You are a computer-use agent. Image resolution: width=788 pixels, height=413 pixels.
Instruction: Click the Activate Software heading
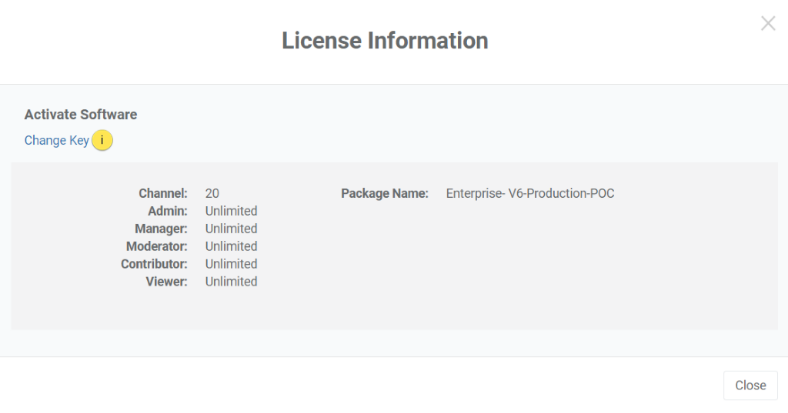click(81, 115)
